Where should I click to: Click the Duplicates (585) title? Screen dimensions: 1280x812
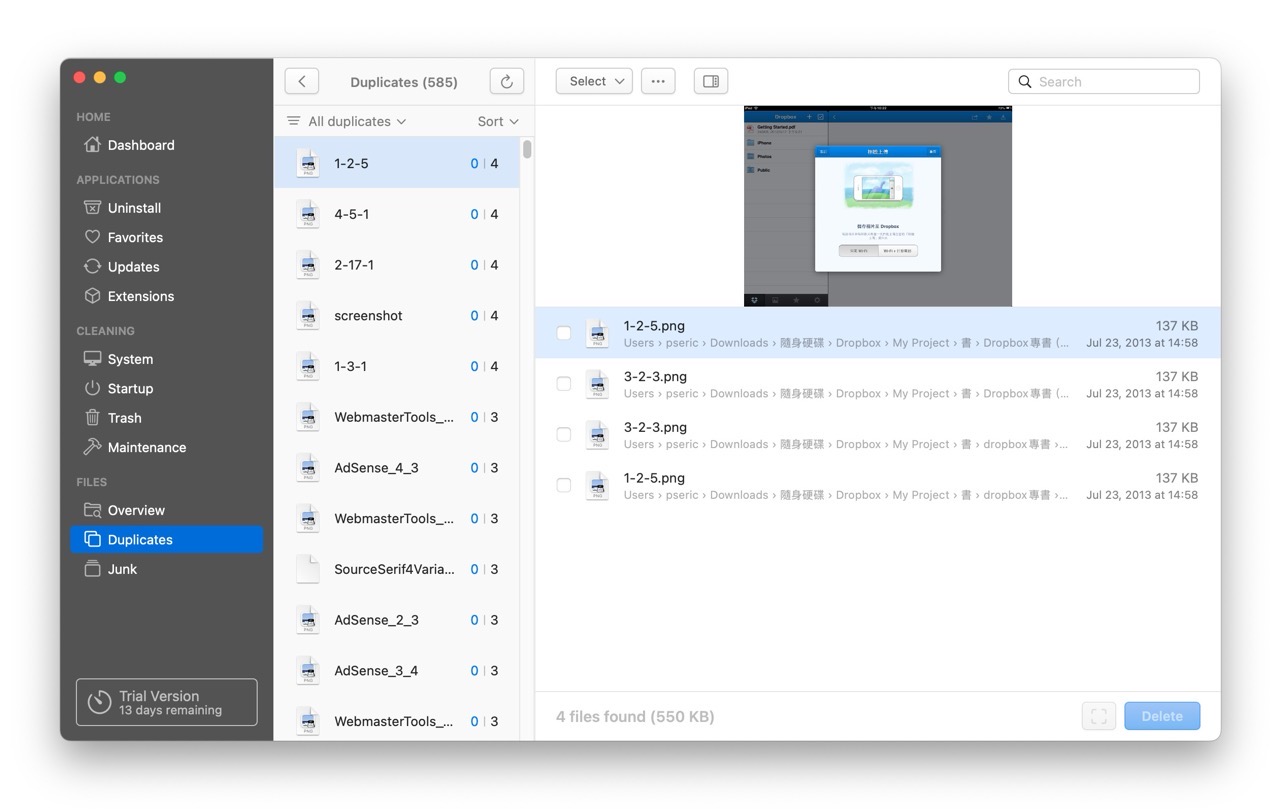tap(404, 82)
